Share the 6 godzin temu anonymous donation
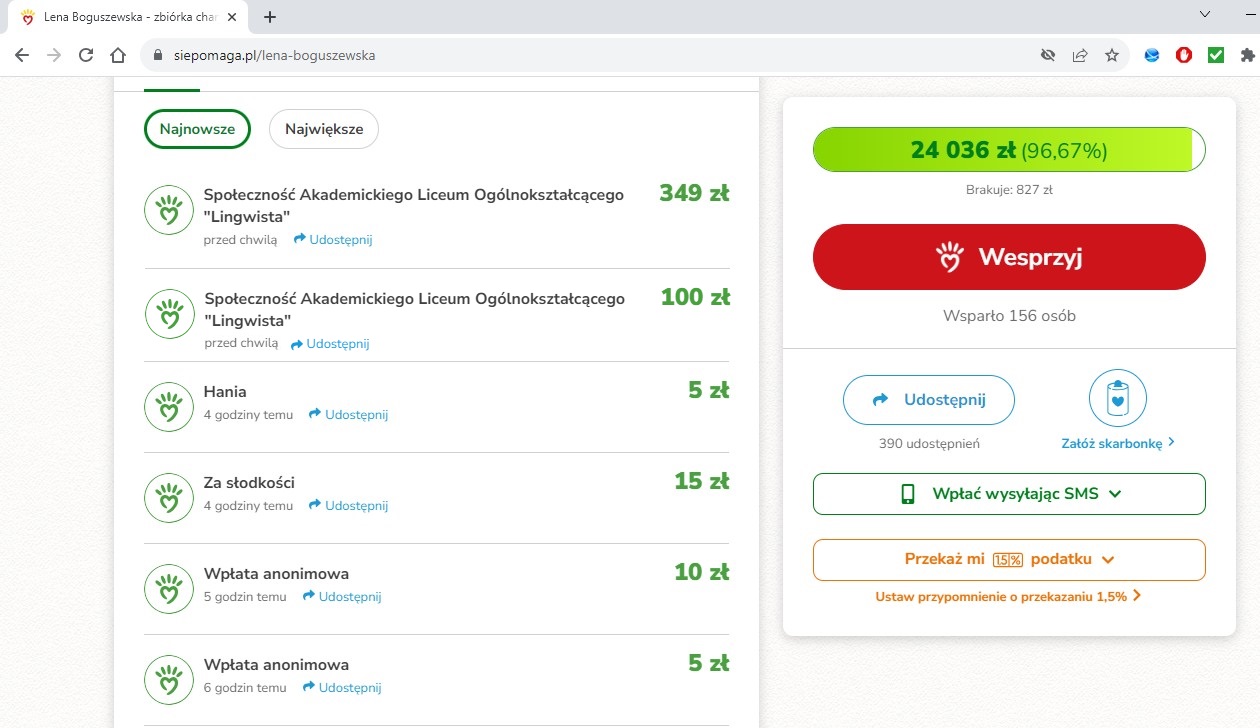 342,688
